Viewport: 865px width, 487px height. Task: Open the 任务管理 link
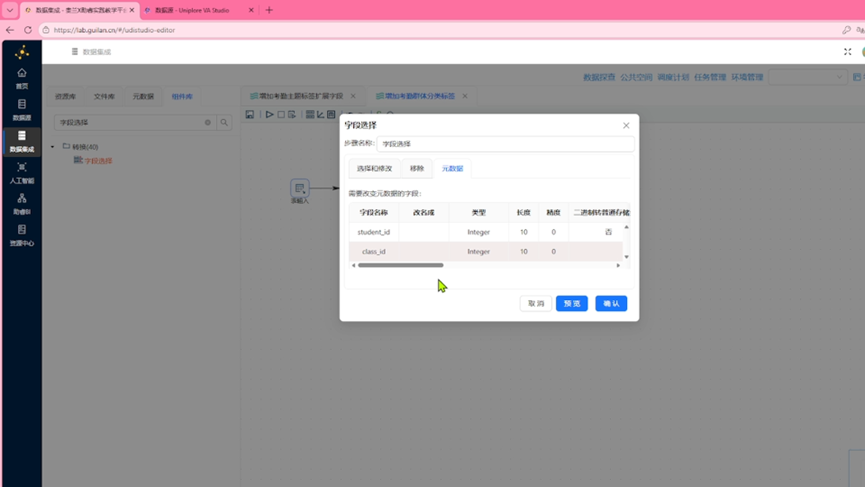(x=710, y=77)
